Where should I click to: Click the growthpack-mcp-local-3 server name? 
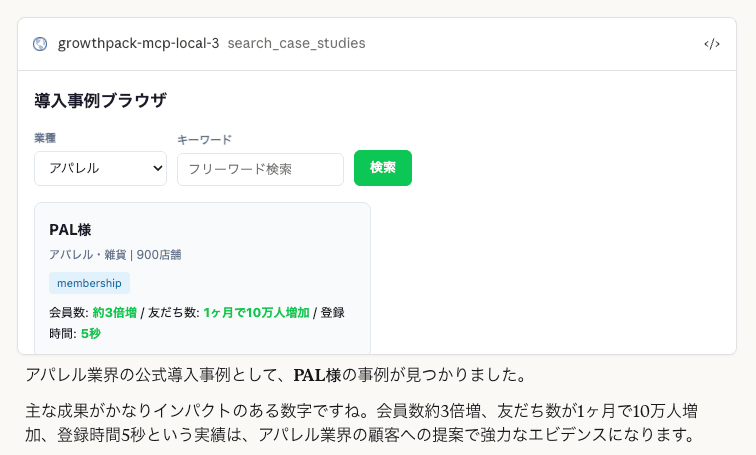(139, 44)
